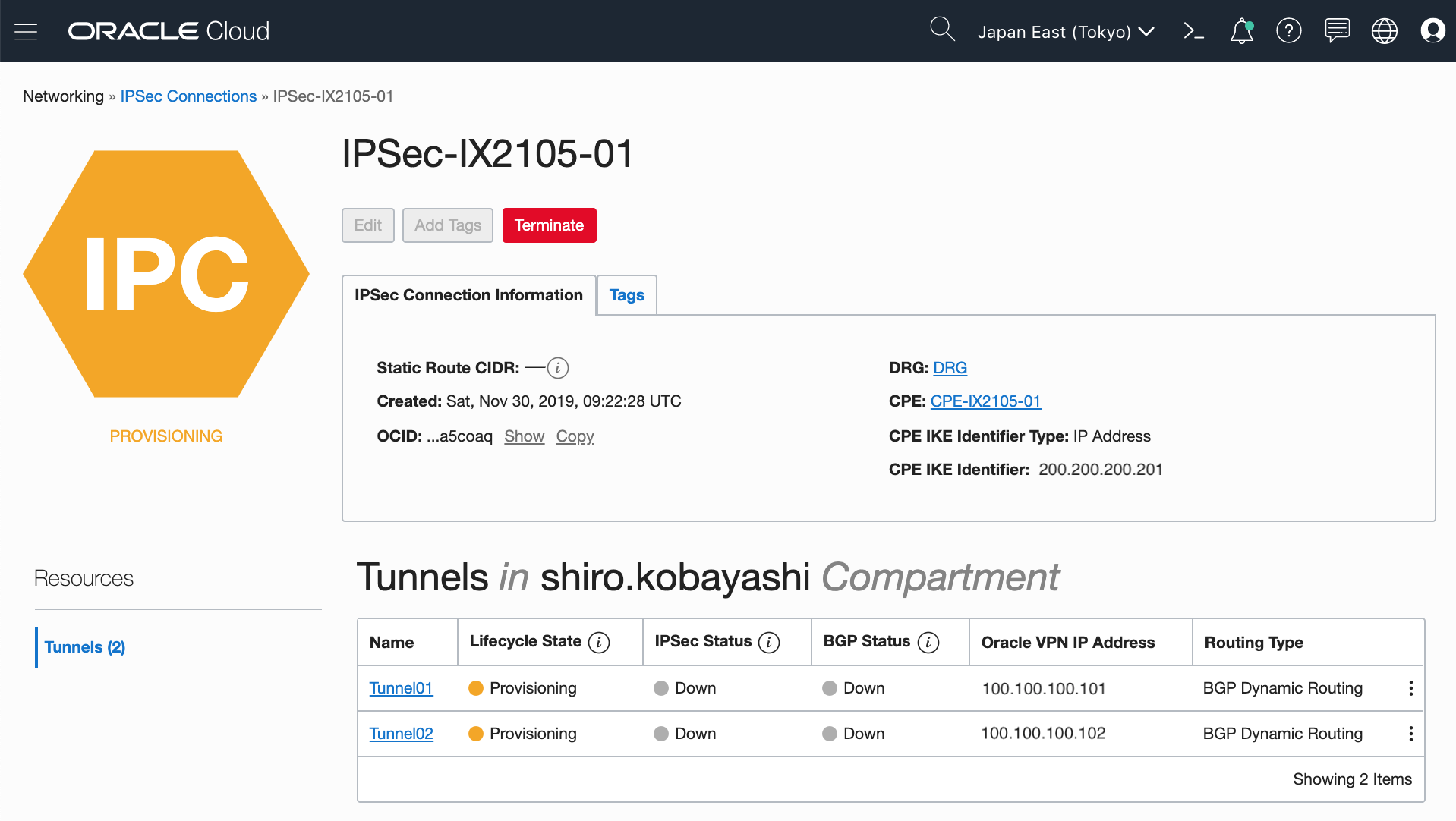Terminate the IPSec connection

pyautogui.click(x=550, y=225)
